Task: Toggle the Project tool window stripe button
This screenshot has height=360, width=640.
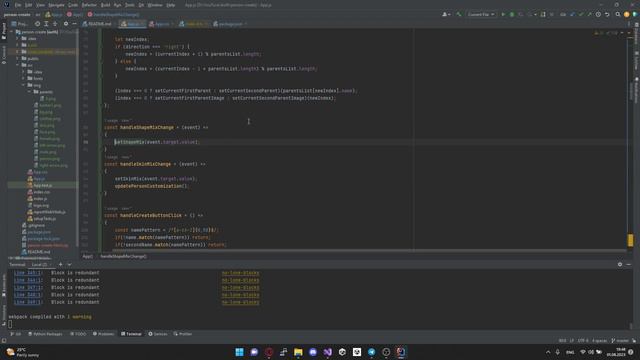Action: 4,31
